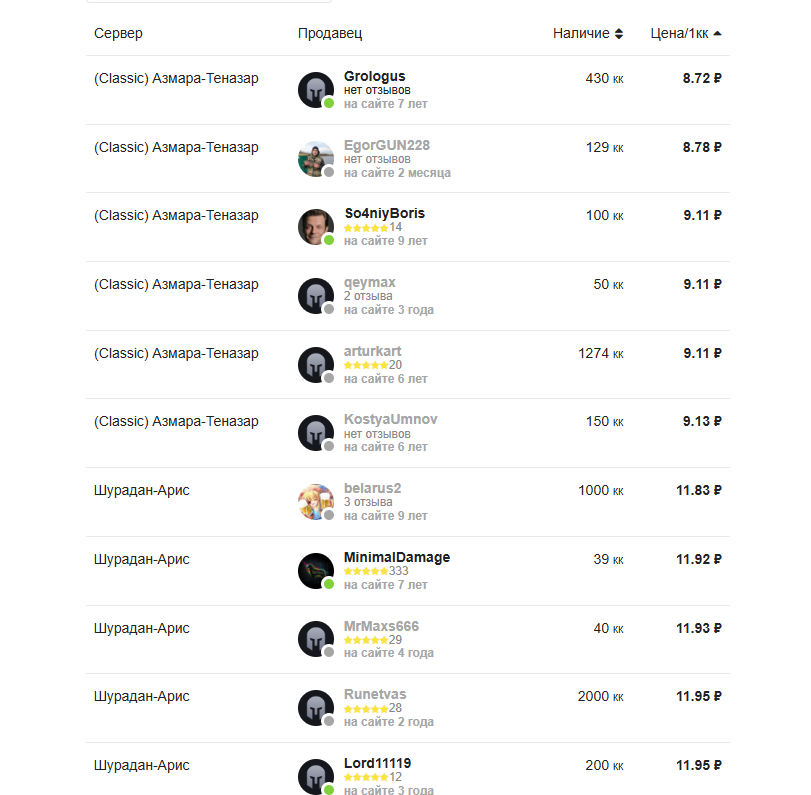The image size is (811, 795).
Task: Open arturkart's helmet avatar
Action: 315,365
